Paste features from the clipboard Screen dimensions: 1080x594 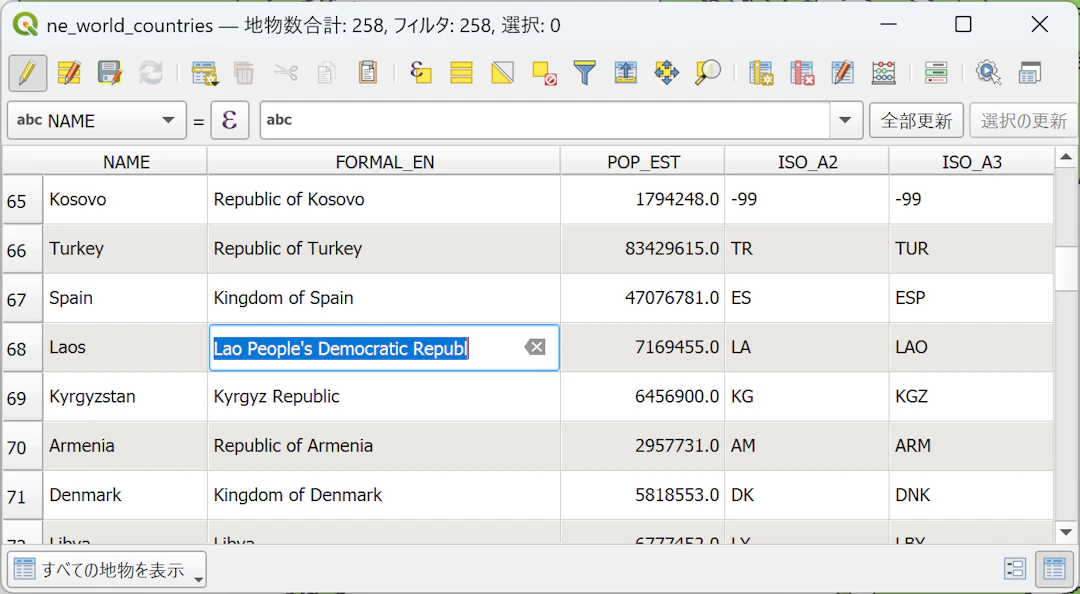pos(368,72)
